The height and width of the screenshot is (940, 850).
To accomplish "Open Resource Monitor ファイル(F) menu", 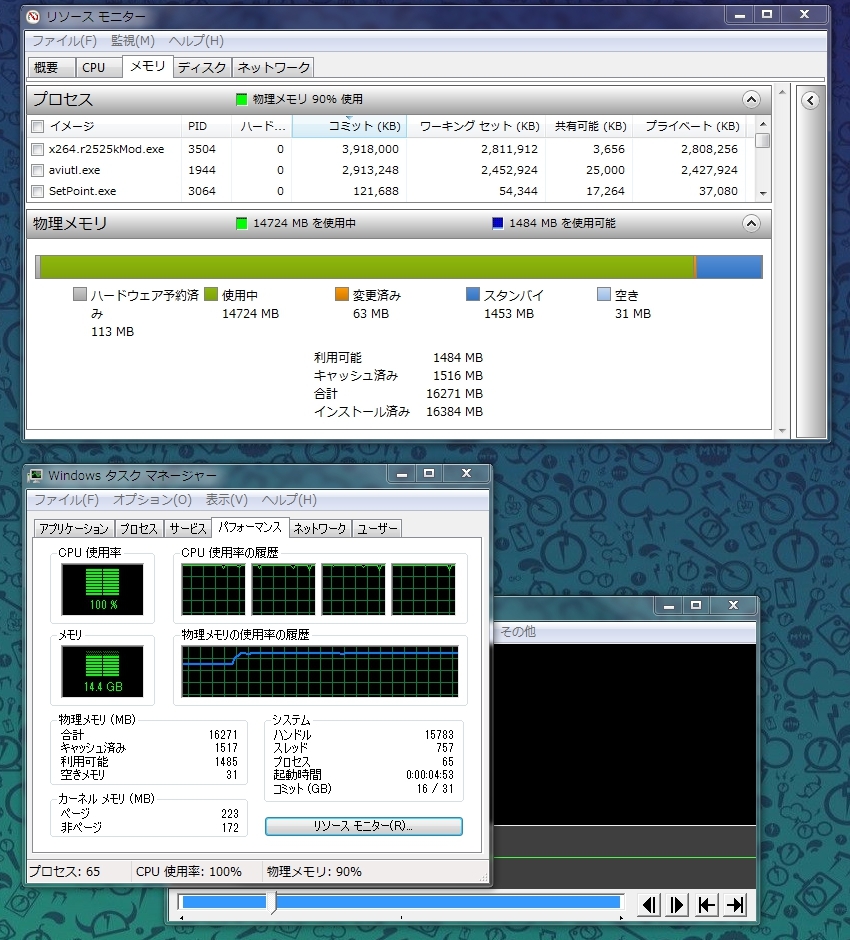I will click(64, 41).
